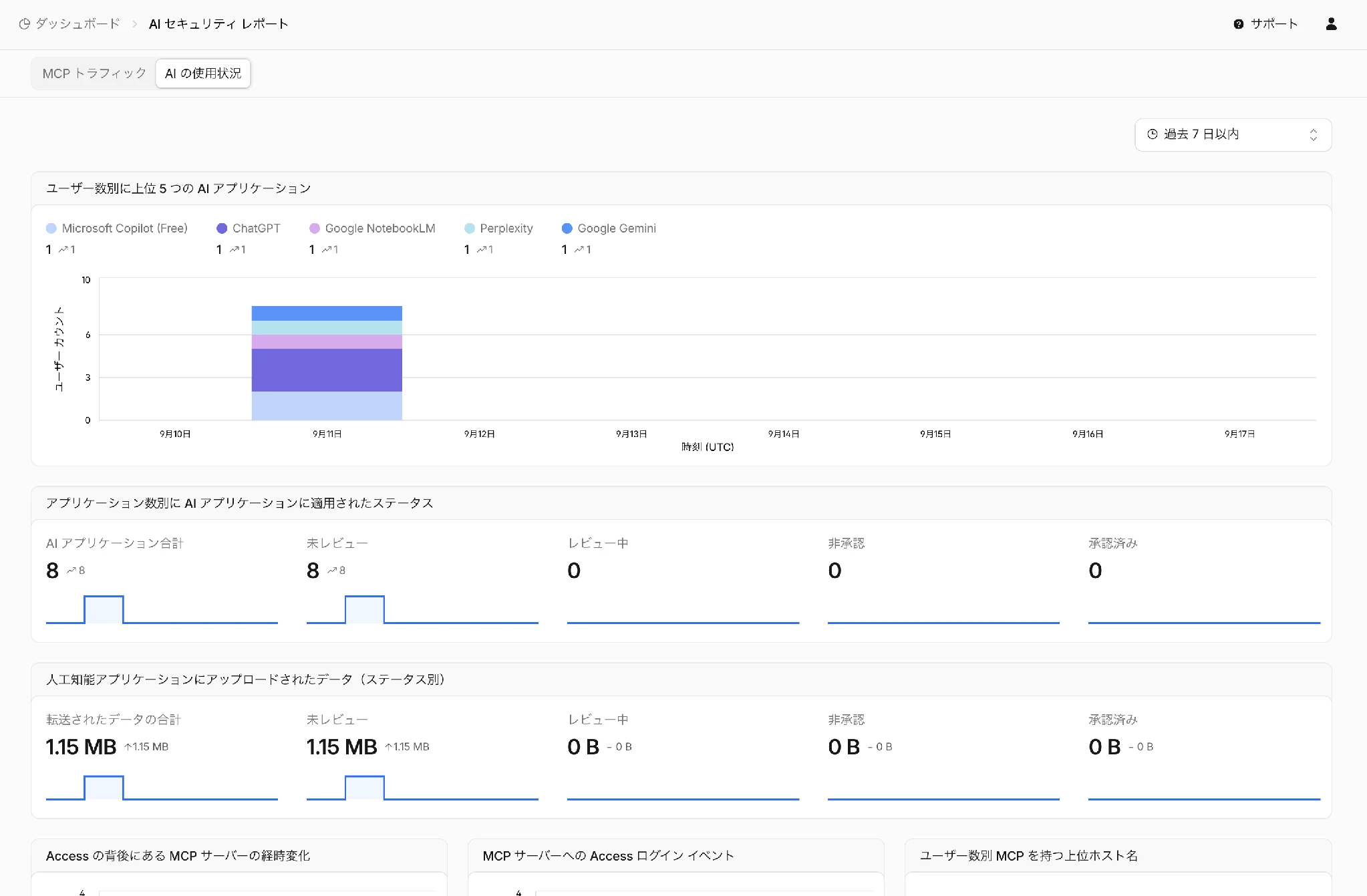1367x896 pixels.
Task: Toggle the ChatGPT legend color dot
Action: pos(222,229)
